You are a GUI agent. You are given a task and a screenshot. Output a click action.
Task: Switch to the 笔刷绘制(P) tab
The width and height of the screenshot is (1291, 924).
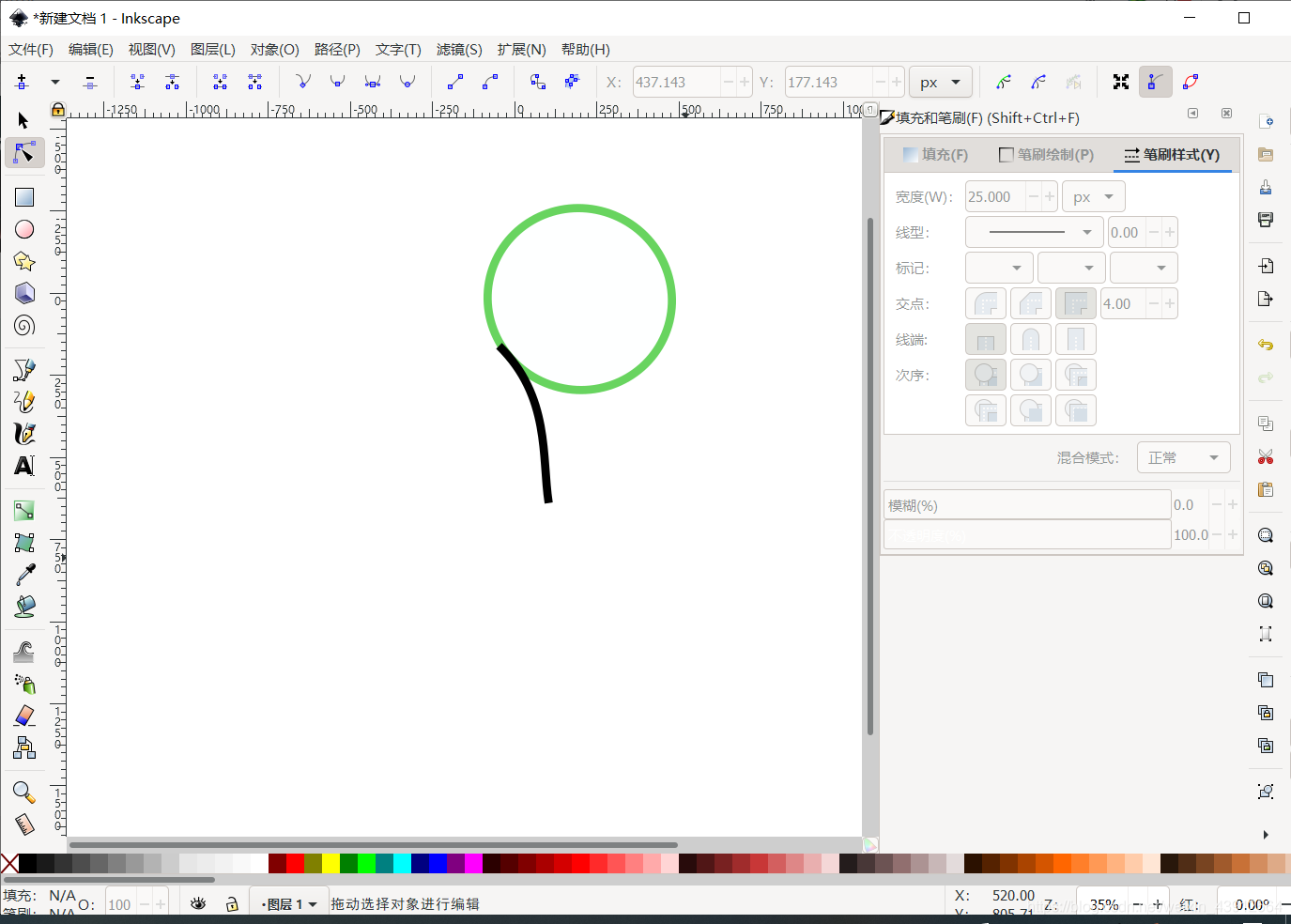(1047, 155)
